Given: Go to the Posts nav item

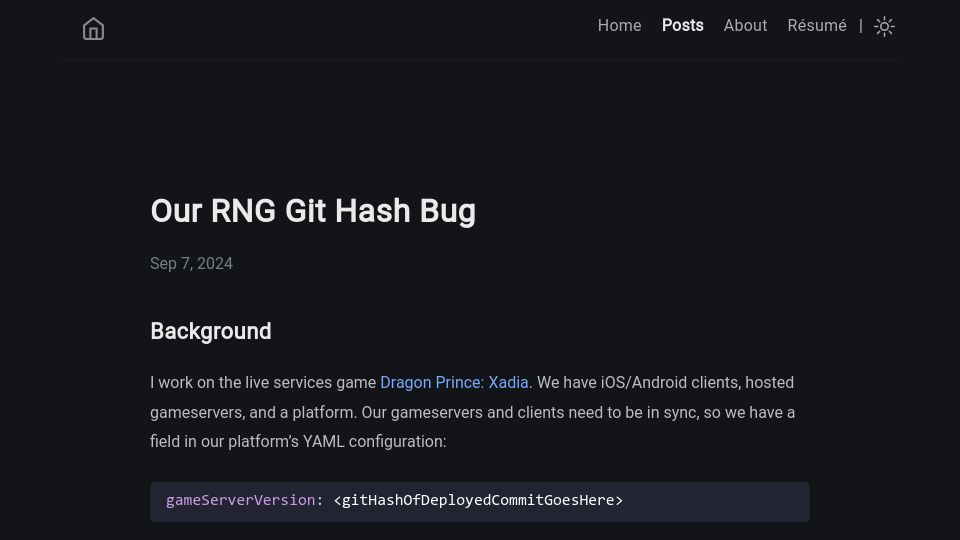Looking at the screenshot, I should coord(682,26).
